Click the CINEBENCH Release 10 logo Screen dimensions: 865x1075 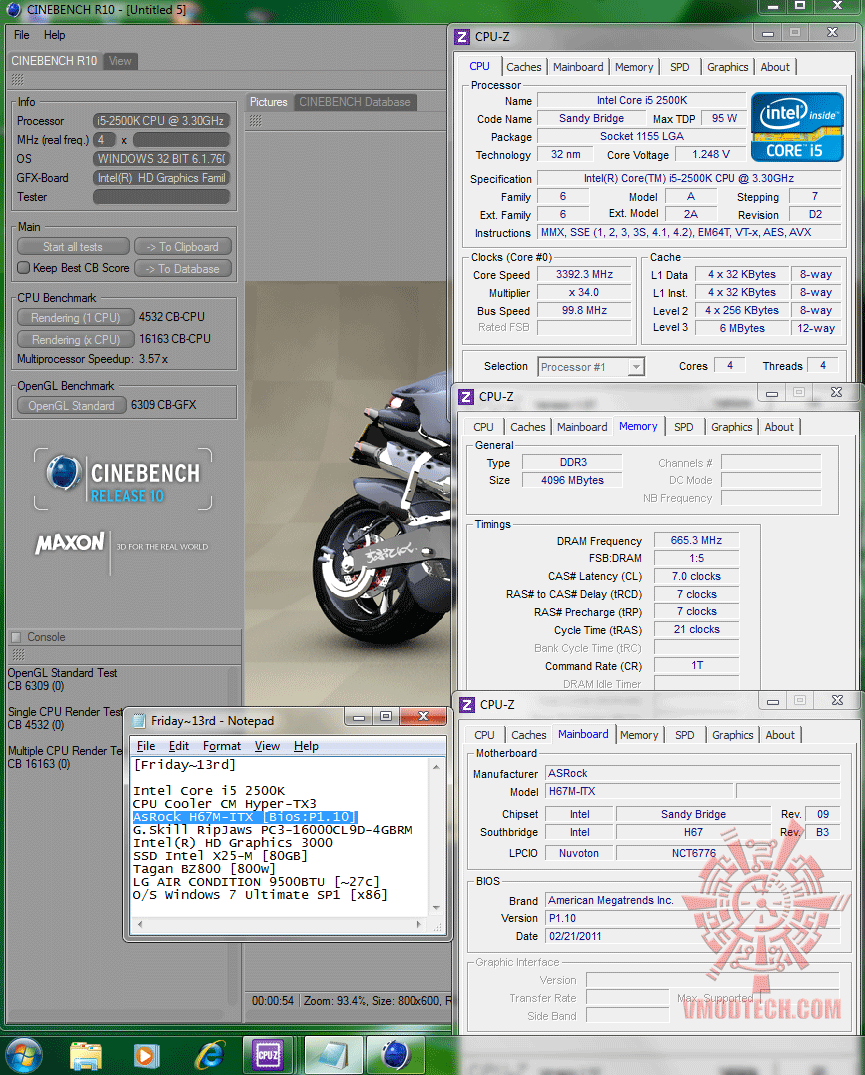(123, 479)
